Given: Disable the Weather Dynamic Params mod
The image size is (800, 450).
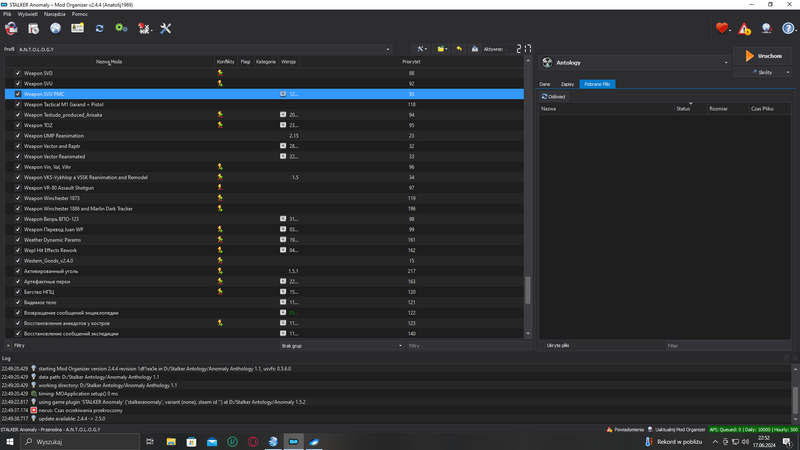Looking at the screenshot, I should [18, 240].
